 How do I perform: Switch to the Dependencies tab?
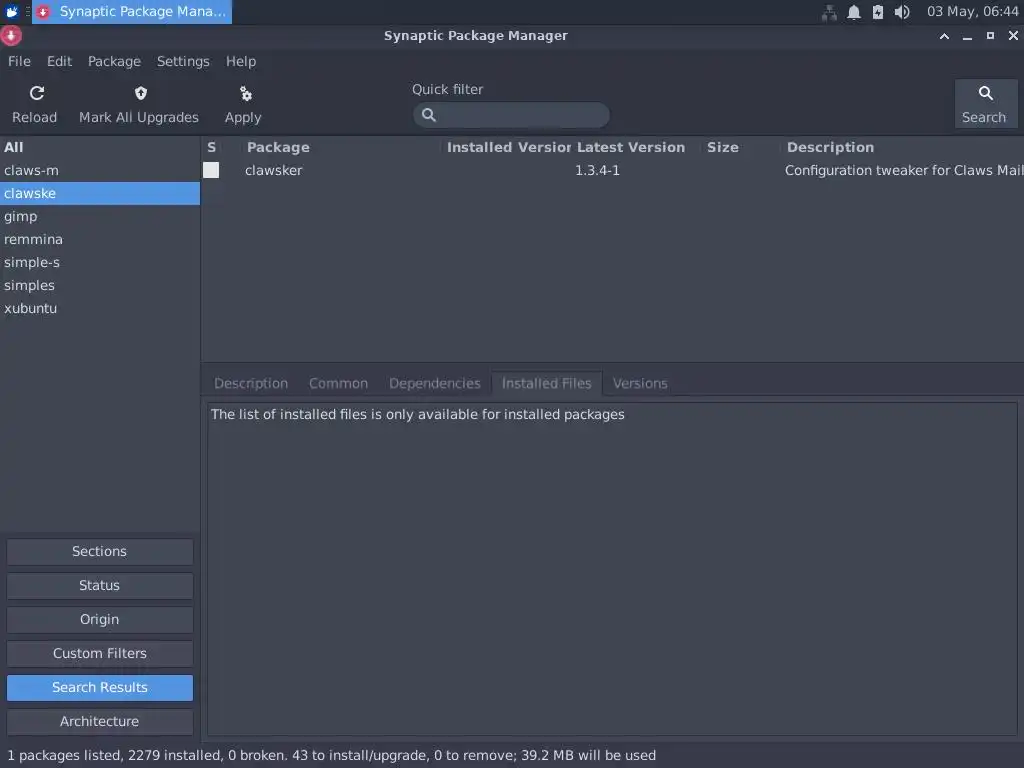pos(435,383)
